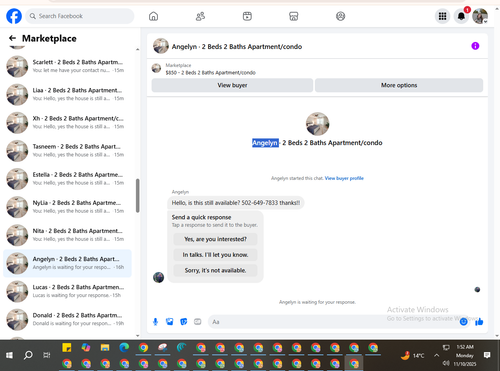
Task: Send a thumbs-up like
Action: 479,322
